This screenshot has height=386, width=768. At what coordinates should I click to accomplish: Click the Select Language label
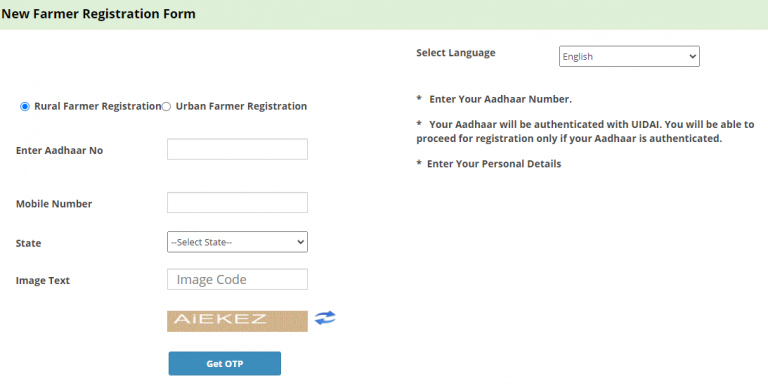[456, 53]
